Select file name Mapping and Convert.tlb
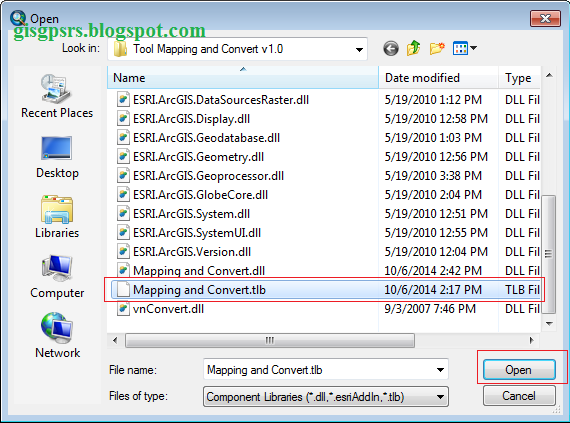Image resolution: width=570 pixels, height=423 pixels. [x=199, y=290]
